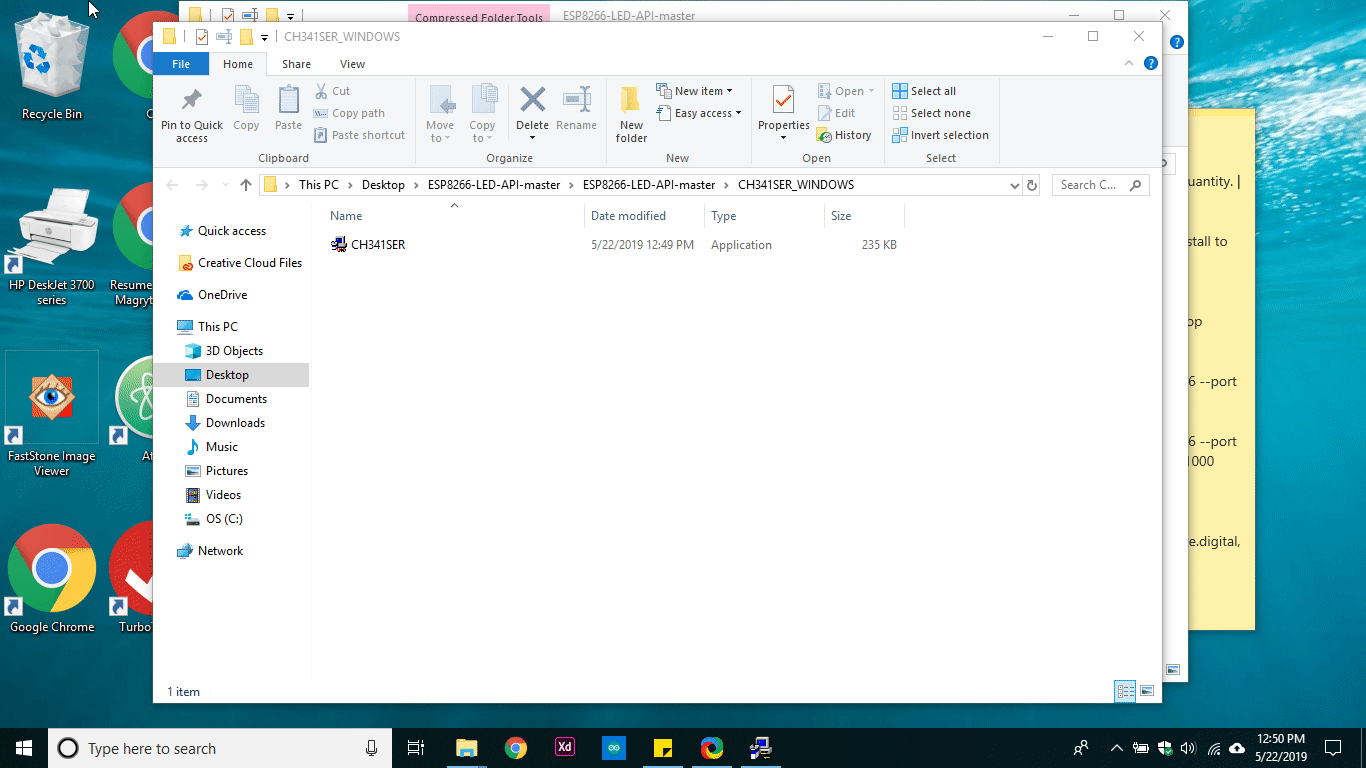The image size is (1366, 768).
Task: Switch to the Home ribbon tab
Action: tap(238, 64)
